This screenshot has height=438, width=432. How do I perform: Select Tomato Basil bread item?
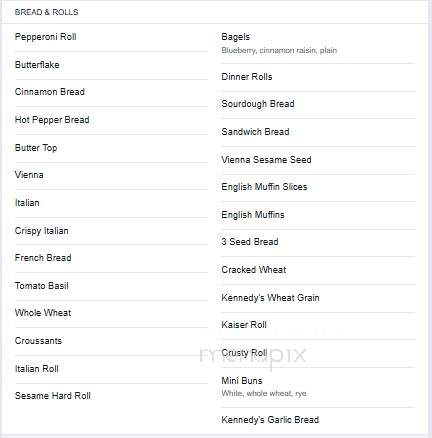41,286
